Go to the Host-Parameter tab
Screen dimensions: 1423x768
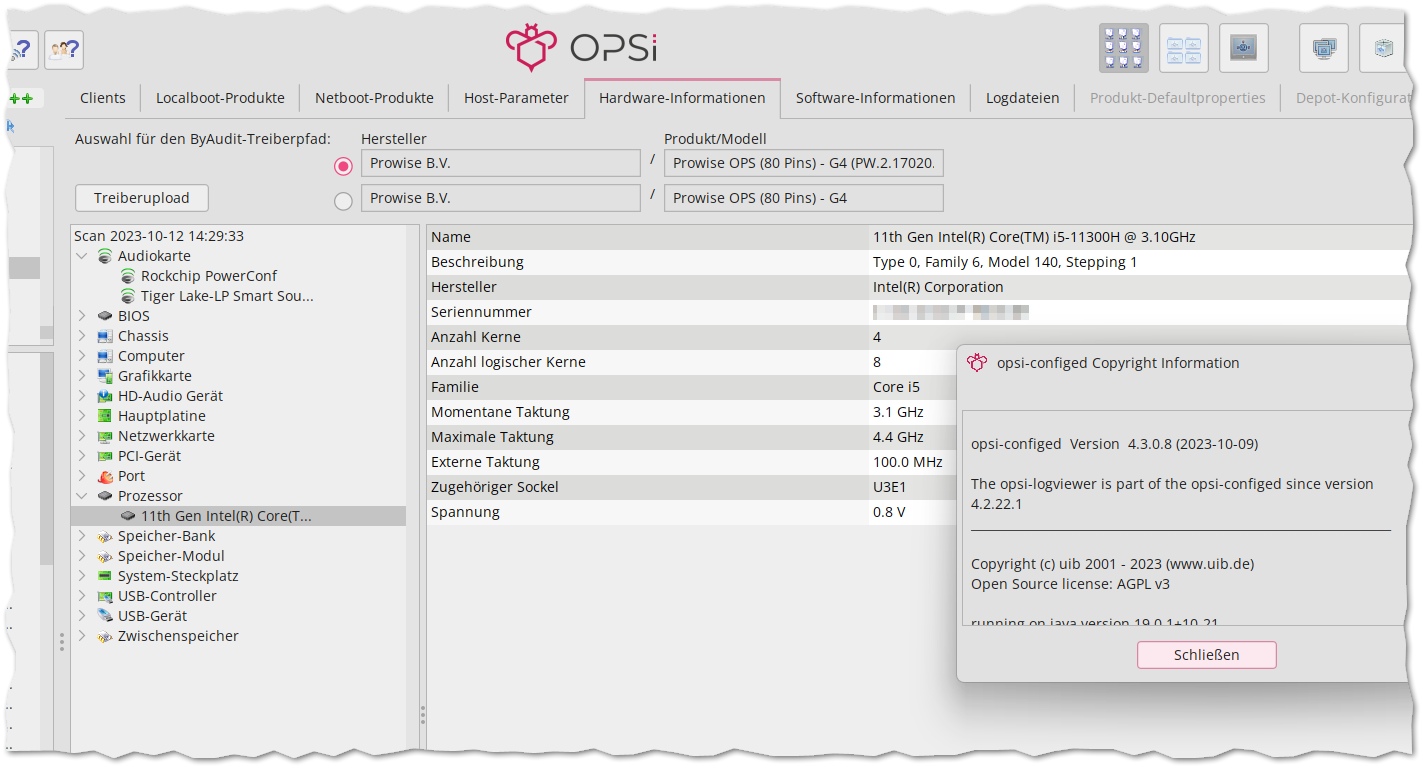tap(516, 98)
